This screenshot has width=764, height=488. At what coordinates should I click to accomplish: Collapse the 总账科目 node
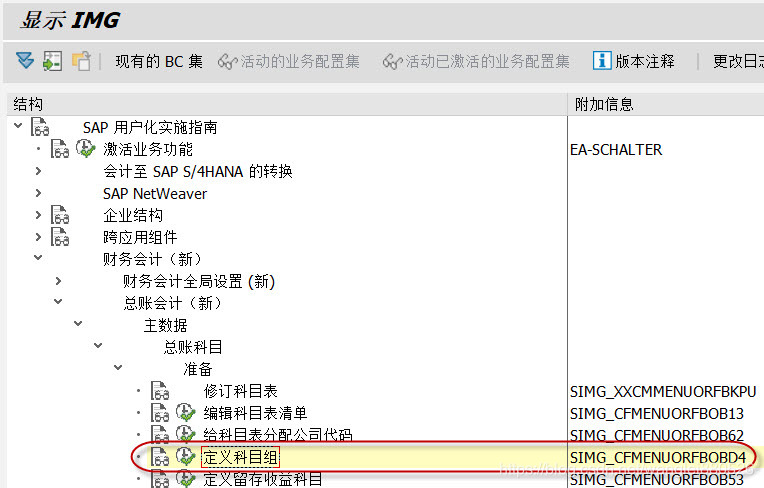pyautogui.click(x=98, y=345)
